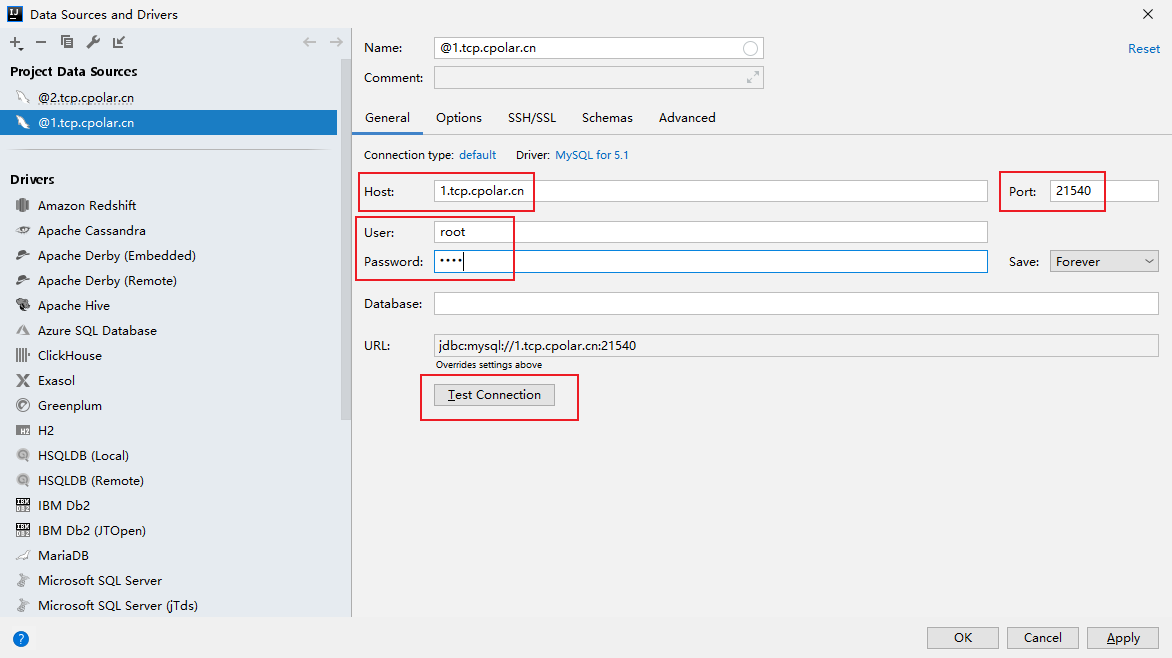Click into the User input field
The image size is (1172, 658).
click(711, 232)
